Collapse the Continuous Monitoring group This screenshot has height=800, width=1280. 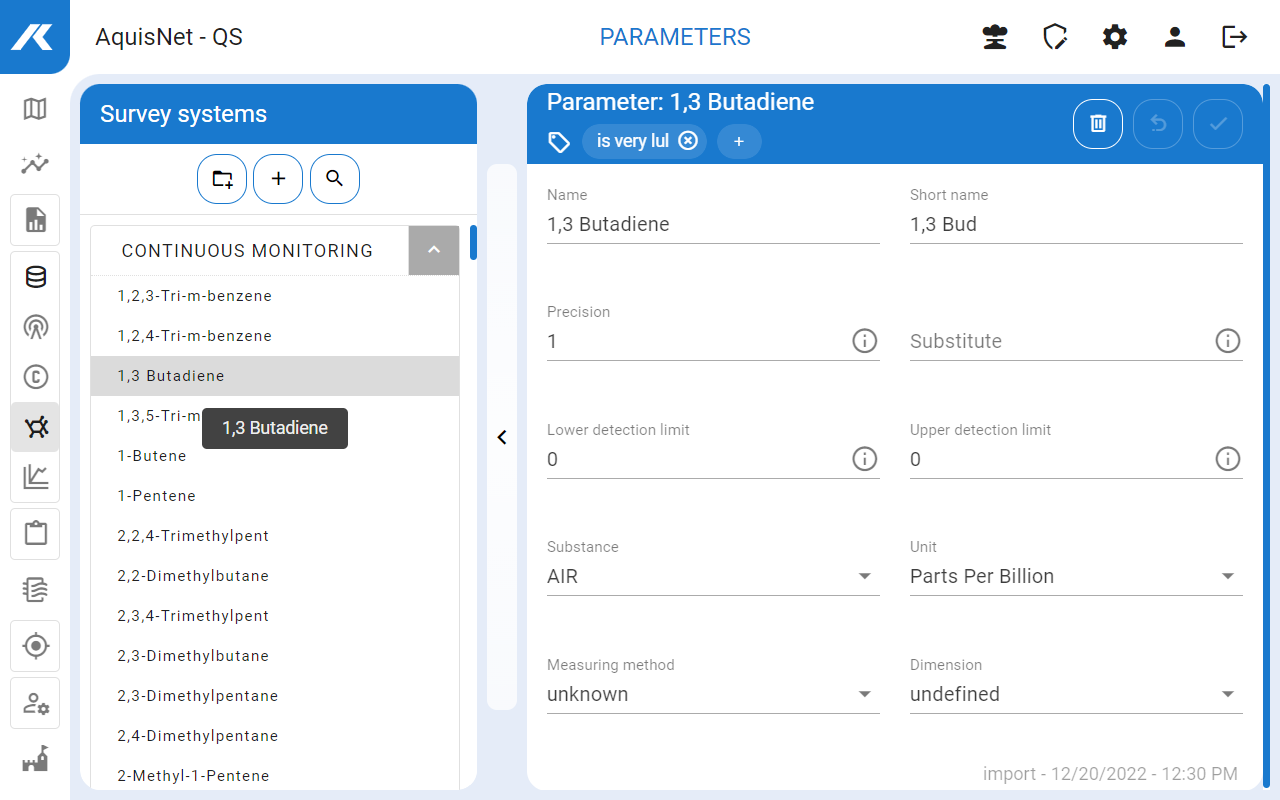434,250
